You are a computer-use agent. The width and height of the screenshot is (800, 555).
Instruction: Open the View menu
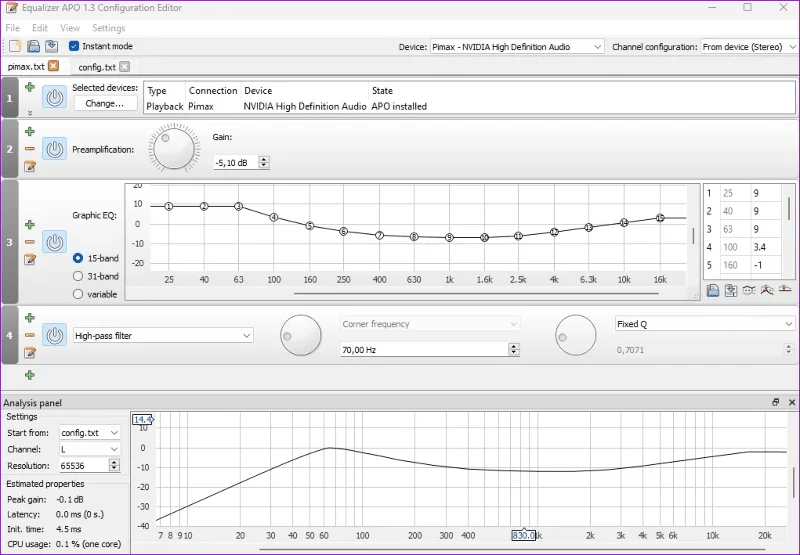click(70, 28)
